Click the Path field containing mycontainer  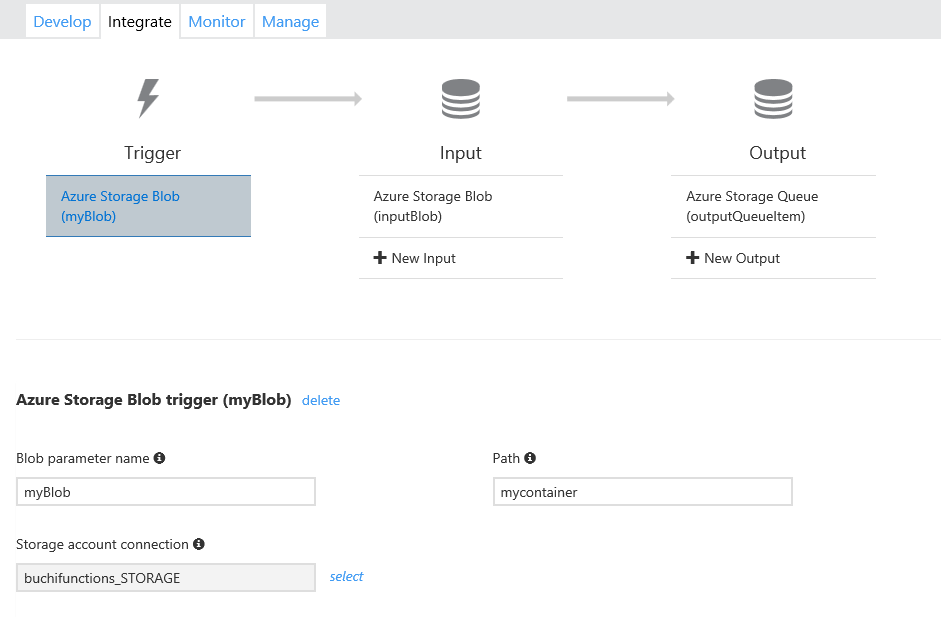642,492
